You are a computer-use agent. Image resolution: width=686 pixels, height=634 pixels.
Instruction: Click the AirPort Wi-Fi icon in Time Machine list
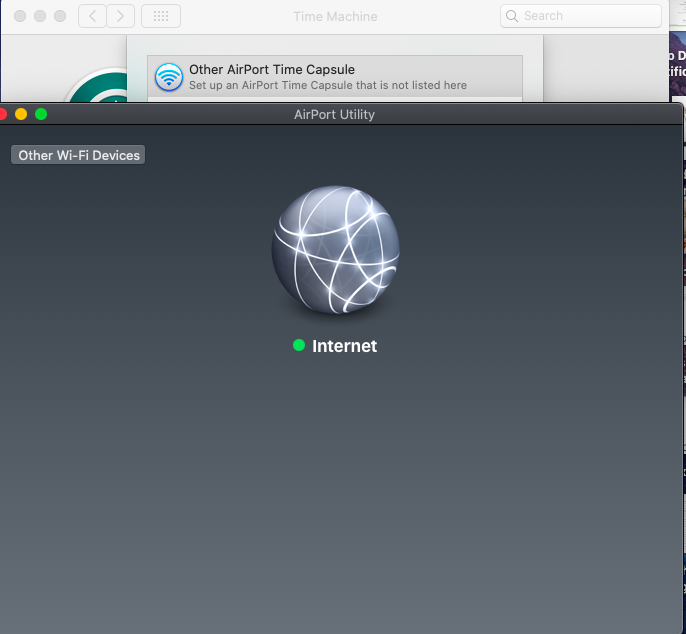168,77
